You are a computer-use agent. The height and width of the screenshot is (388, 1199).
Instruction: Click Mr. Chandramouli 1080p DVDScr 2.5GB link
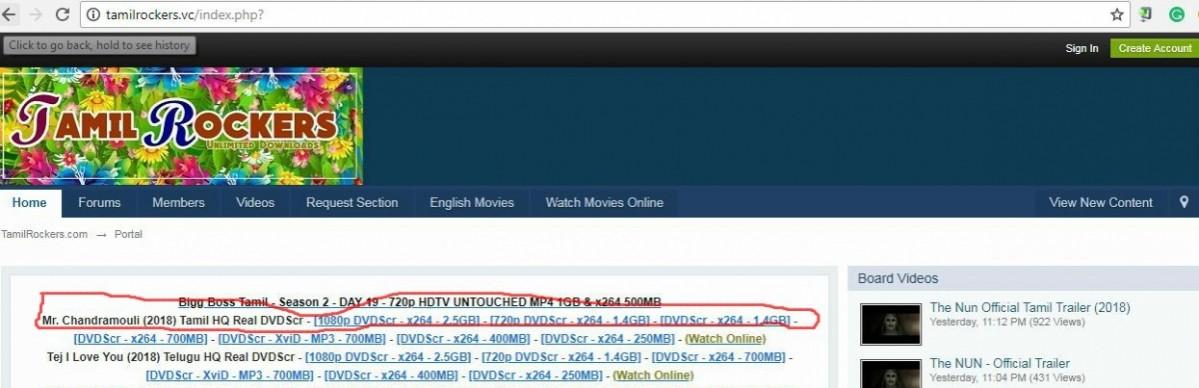(x=396, y=320)
